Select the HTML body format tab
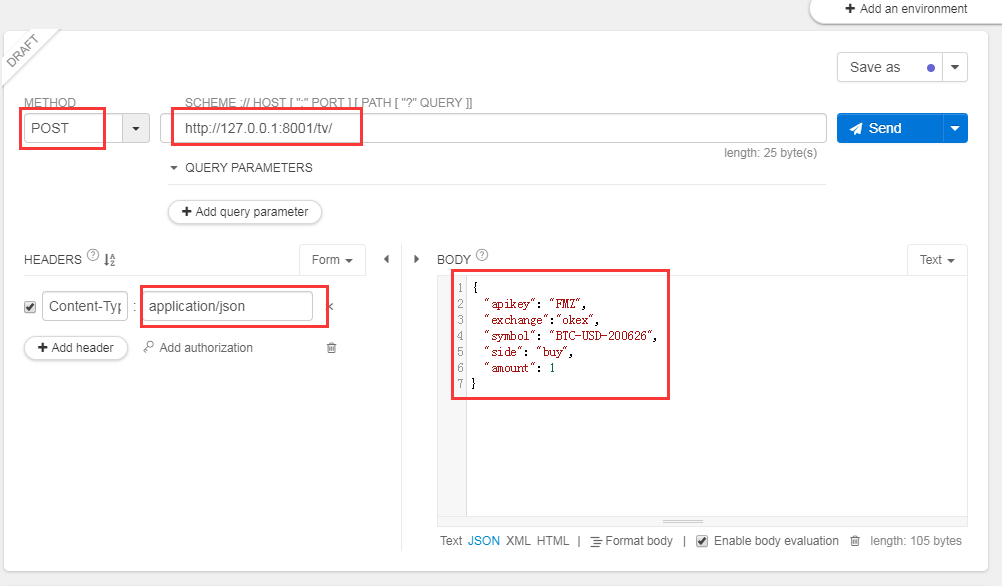Screen dimensions: 1002x586 pyautogui.click(x=553, y=541)
